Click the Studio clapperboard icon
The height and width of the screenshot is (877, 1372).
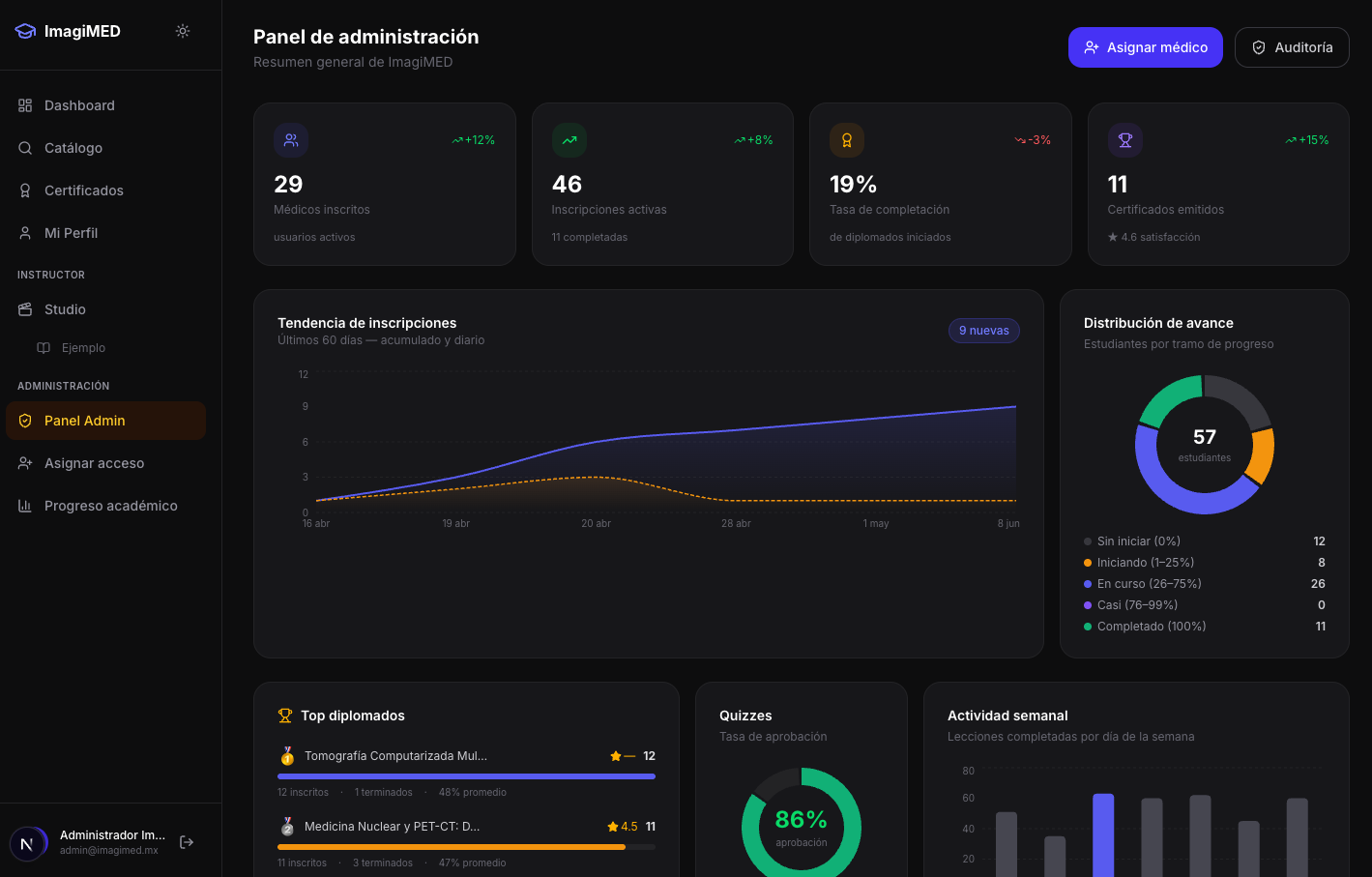[x=25, y=309]
